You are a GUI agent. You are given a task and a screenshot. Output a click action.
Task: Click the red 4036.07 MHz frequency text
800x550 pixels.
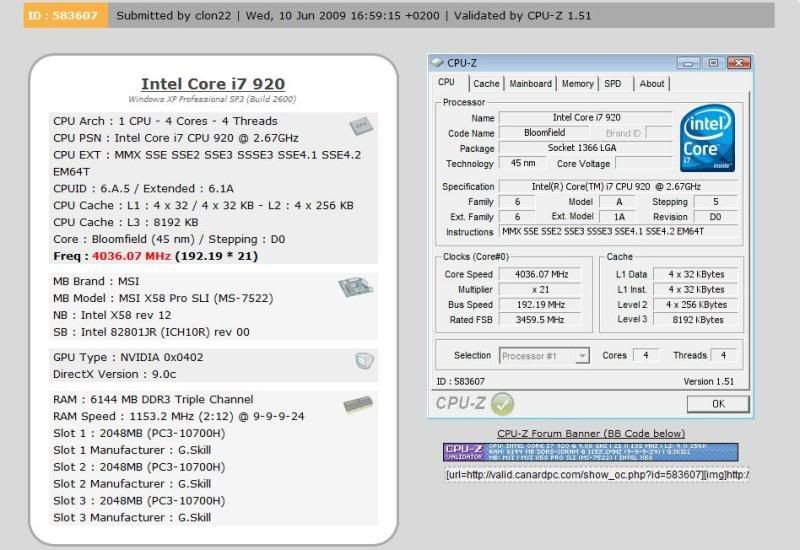point(131,256)
